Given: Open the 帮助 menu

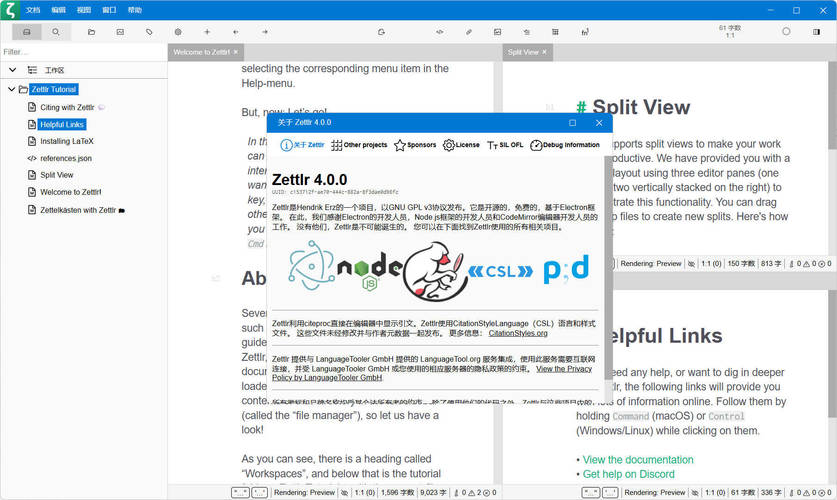Looking at the screenshot, I should (134, 10).
